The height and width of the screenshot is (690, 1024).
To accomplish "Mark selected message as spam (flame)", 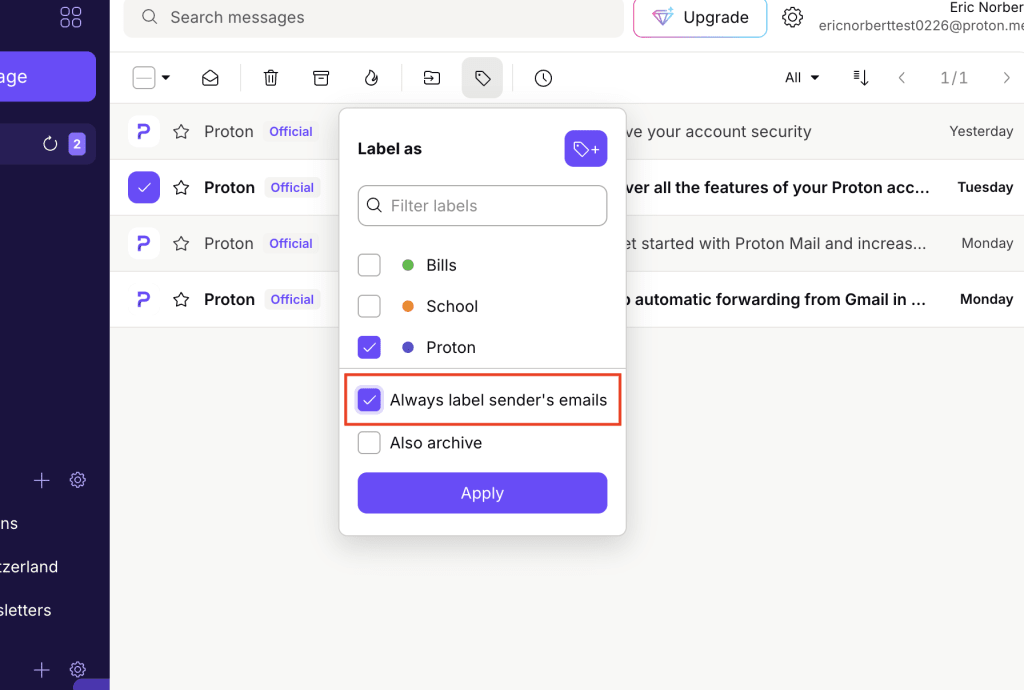I will (x=371, y=78).
